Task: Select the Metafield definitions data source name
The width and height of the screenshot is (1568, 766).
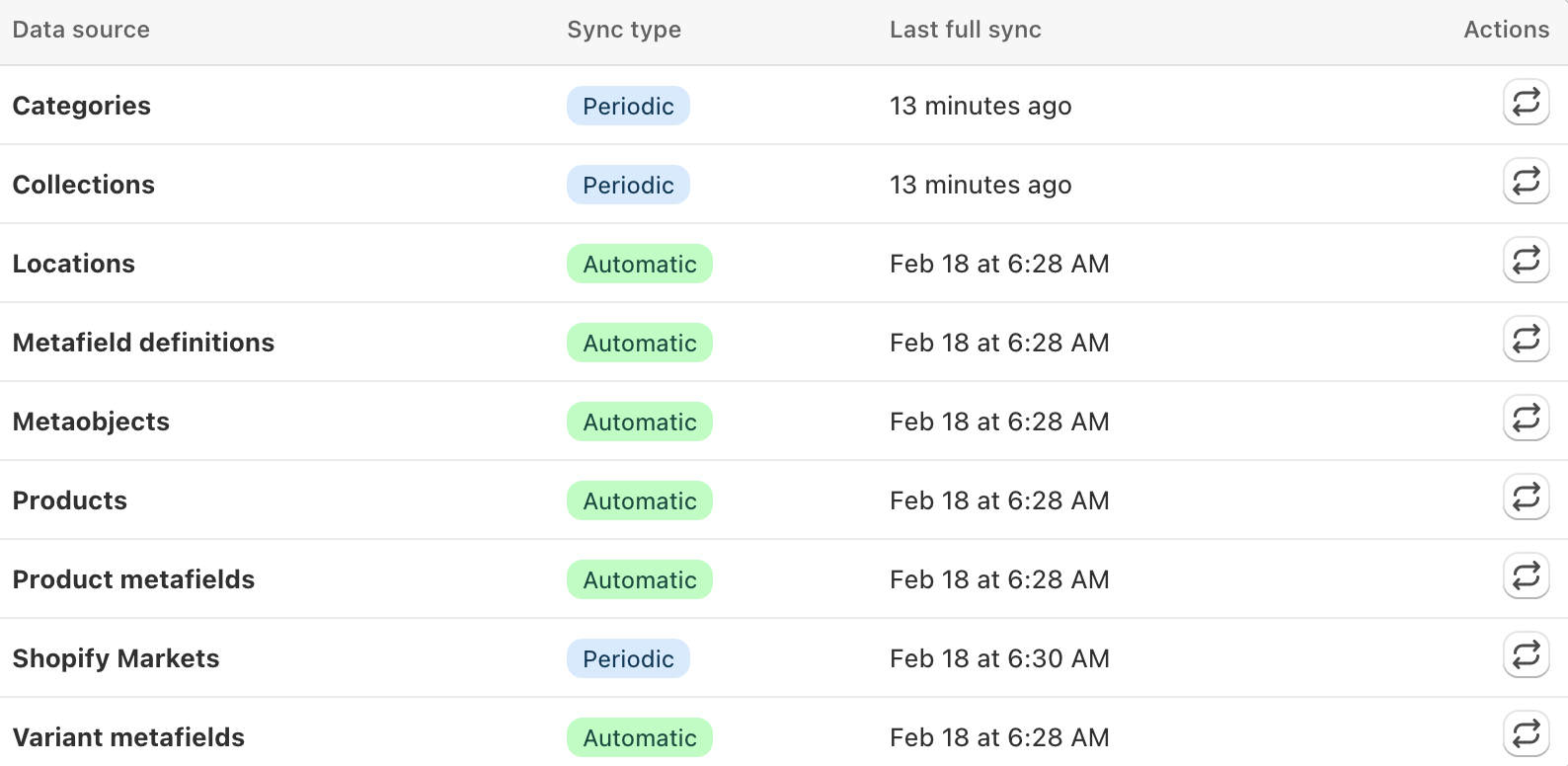Action: pyautogui.click(x=143, y=343)
